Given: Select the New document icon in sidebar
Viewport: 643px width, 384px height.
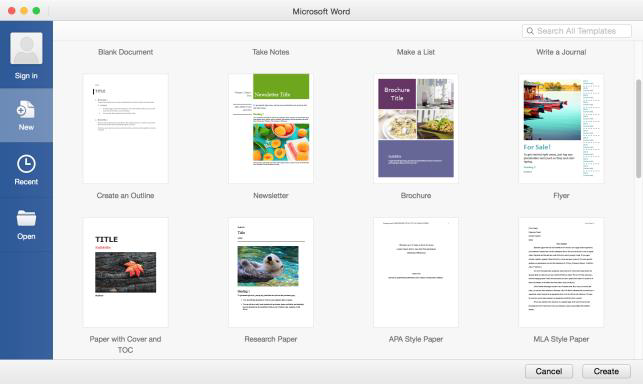Looking at the screenshot, I should point(26,110).
